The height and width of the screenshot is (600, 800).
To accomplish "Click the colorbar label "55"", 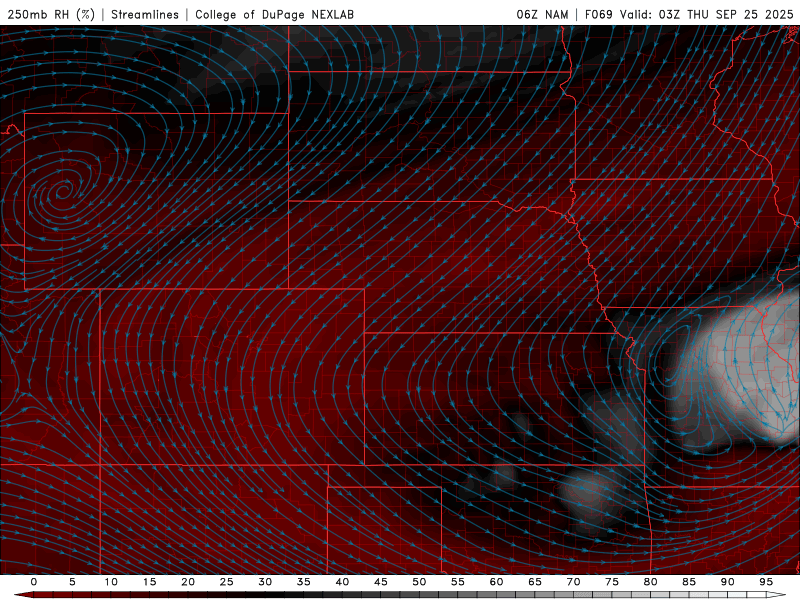I will pos(458,582).
